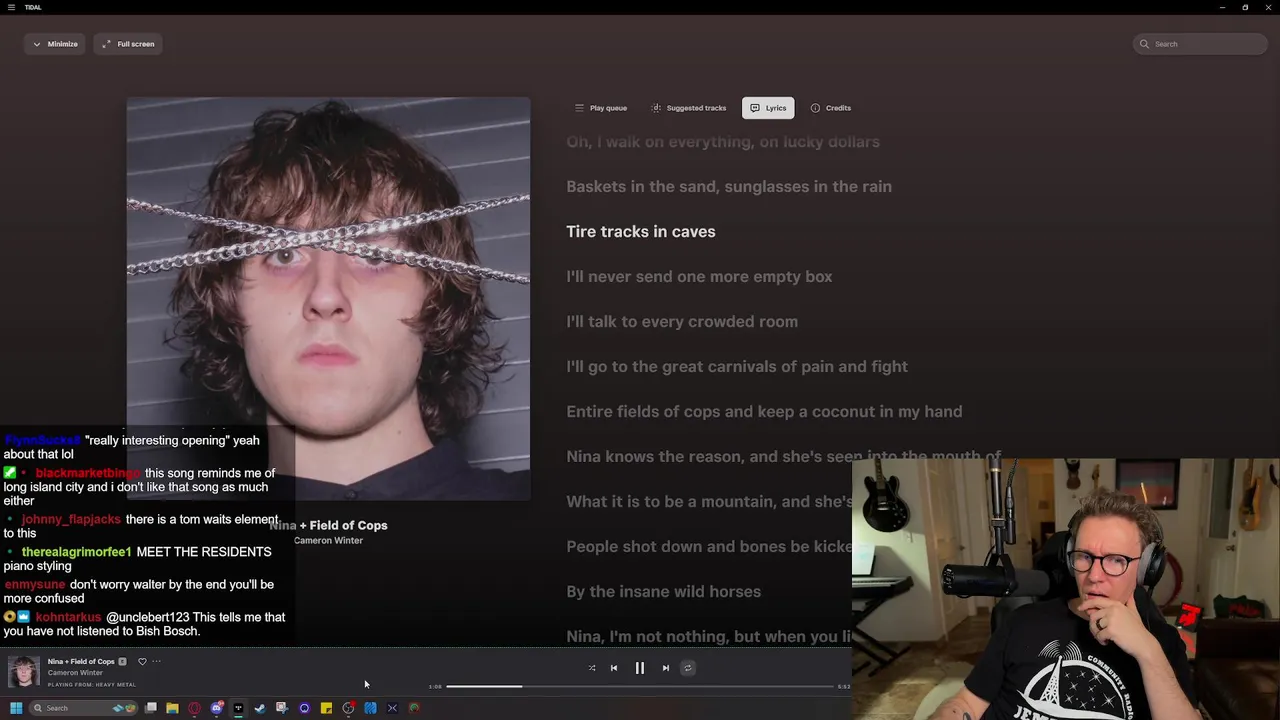Switch now playing to Full screen
The height and width of the screenshot is (720, 1280).
[129, 44]
